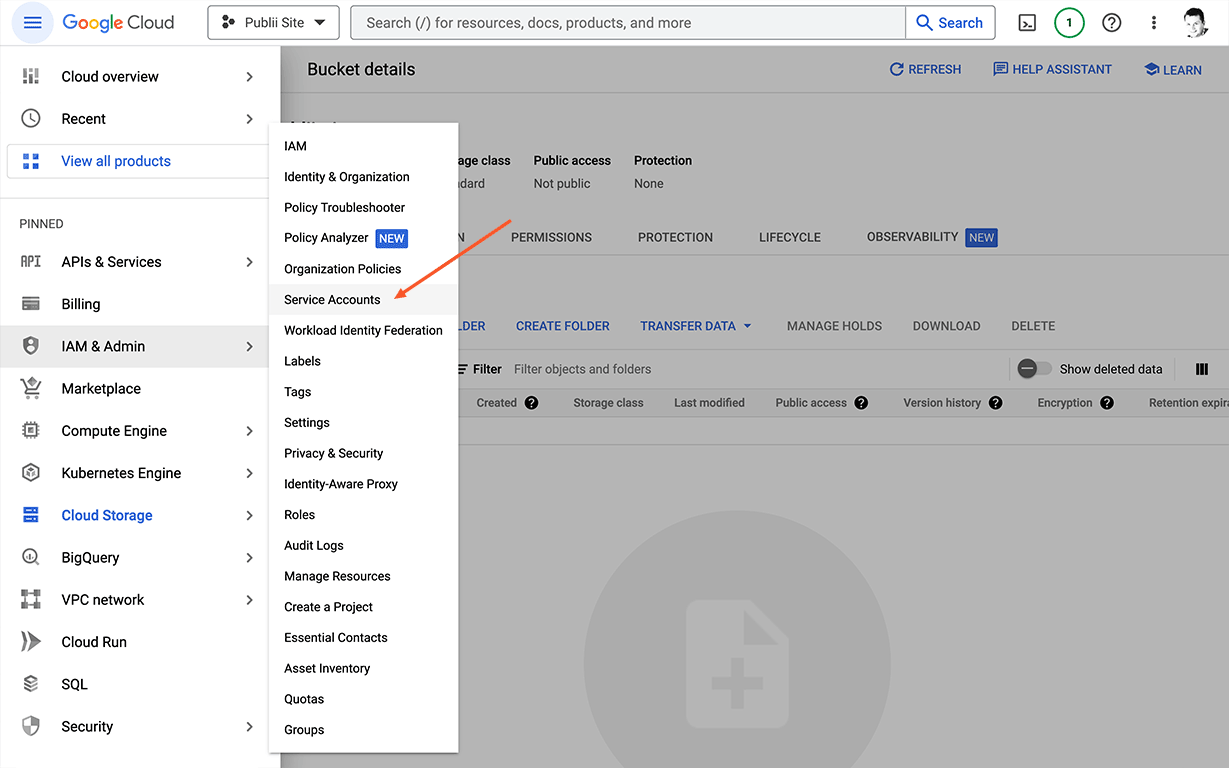Screen dimensions: 1229x768
Task: Choose Roles in IAM & Admin submenu
Action: tap(299, 515)
